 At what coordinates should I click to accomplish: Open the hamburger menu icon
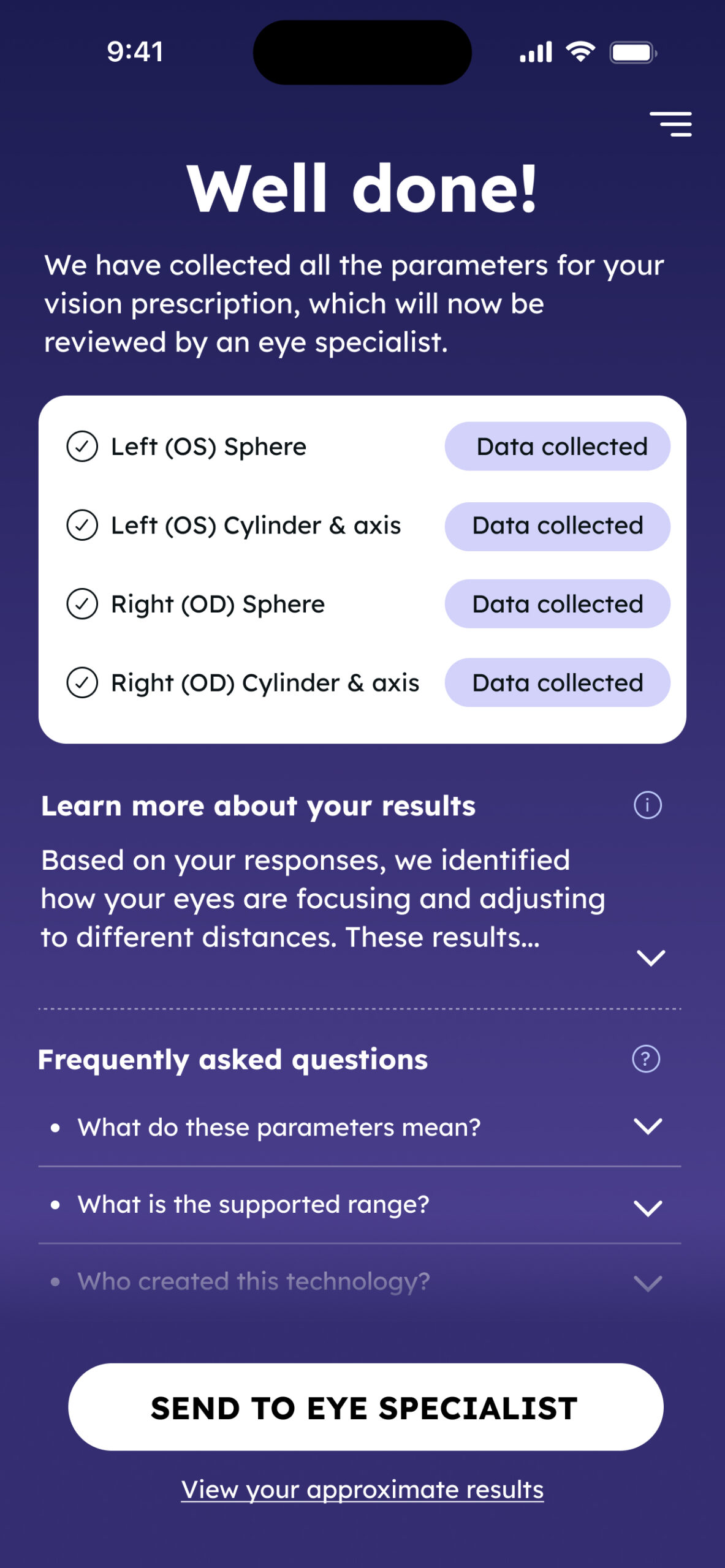(670, 124)
